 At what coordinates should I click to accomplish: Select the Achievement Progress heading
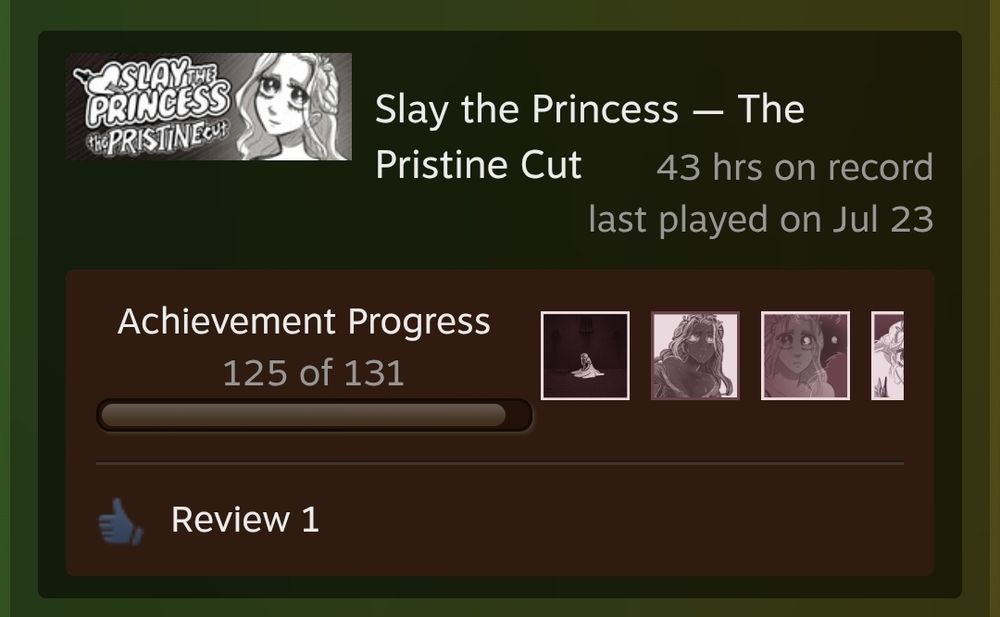pyautogui.click(x=304, y=321)
